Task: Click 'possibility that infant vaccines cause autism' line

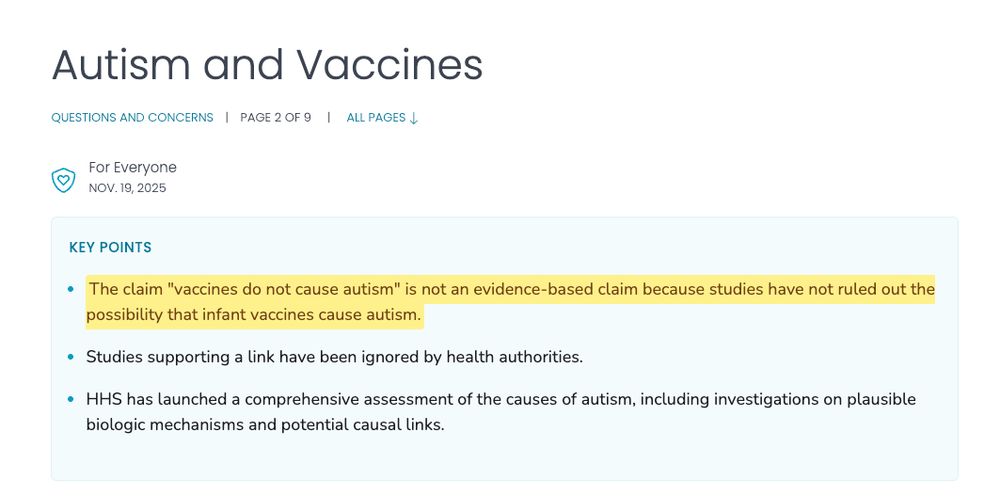Action: click(253, 315)
